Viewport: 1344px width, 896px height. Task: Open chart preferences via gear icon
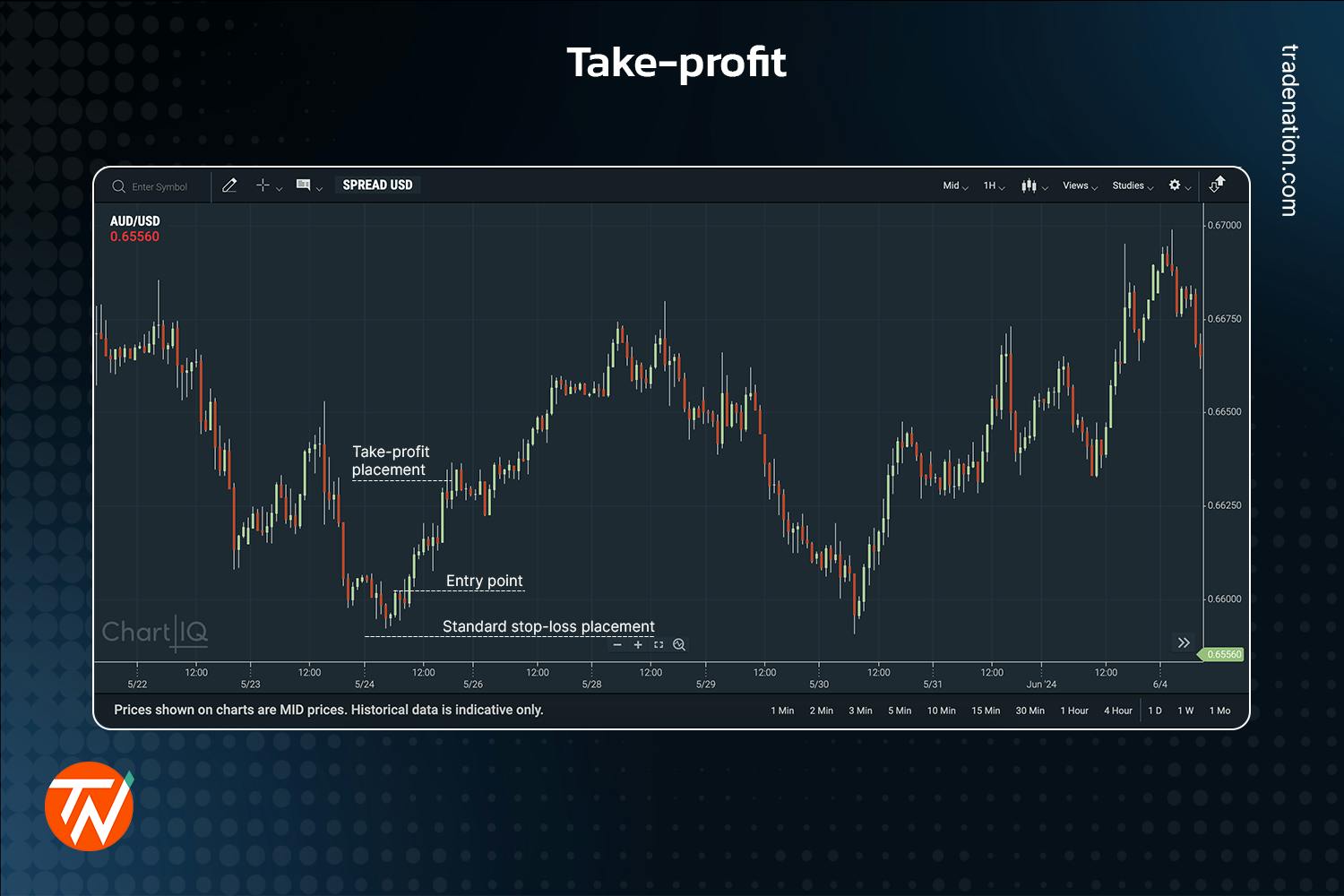point(1175,185)
